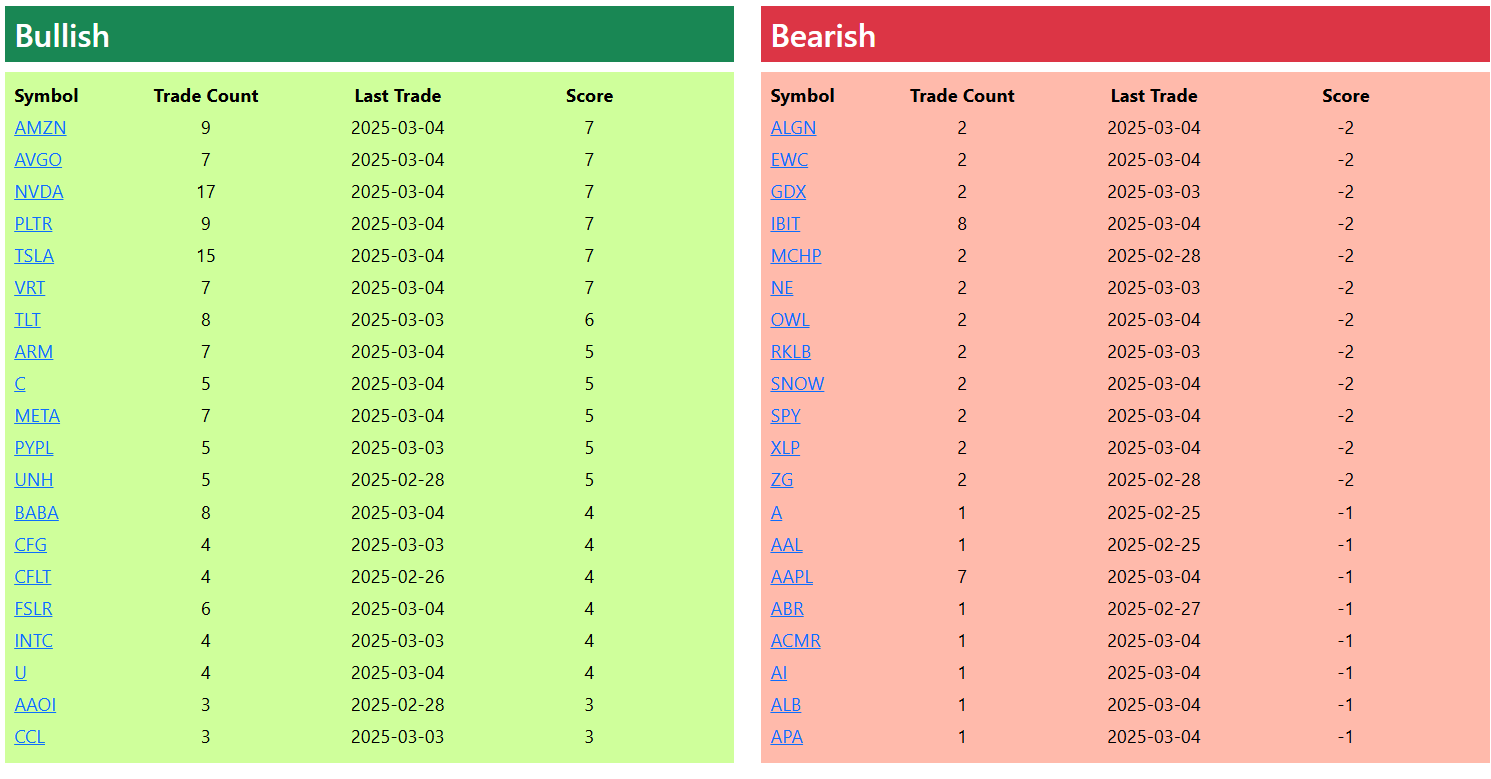Image resolution: width=1491 pixels, height=779 pixels.
Task: Click the Bearish table Symbol header
Action: [x=802, y=96]
